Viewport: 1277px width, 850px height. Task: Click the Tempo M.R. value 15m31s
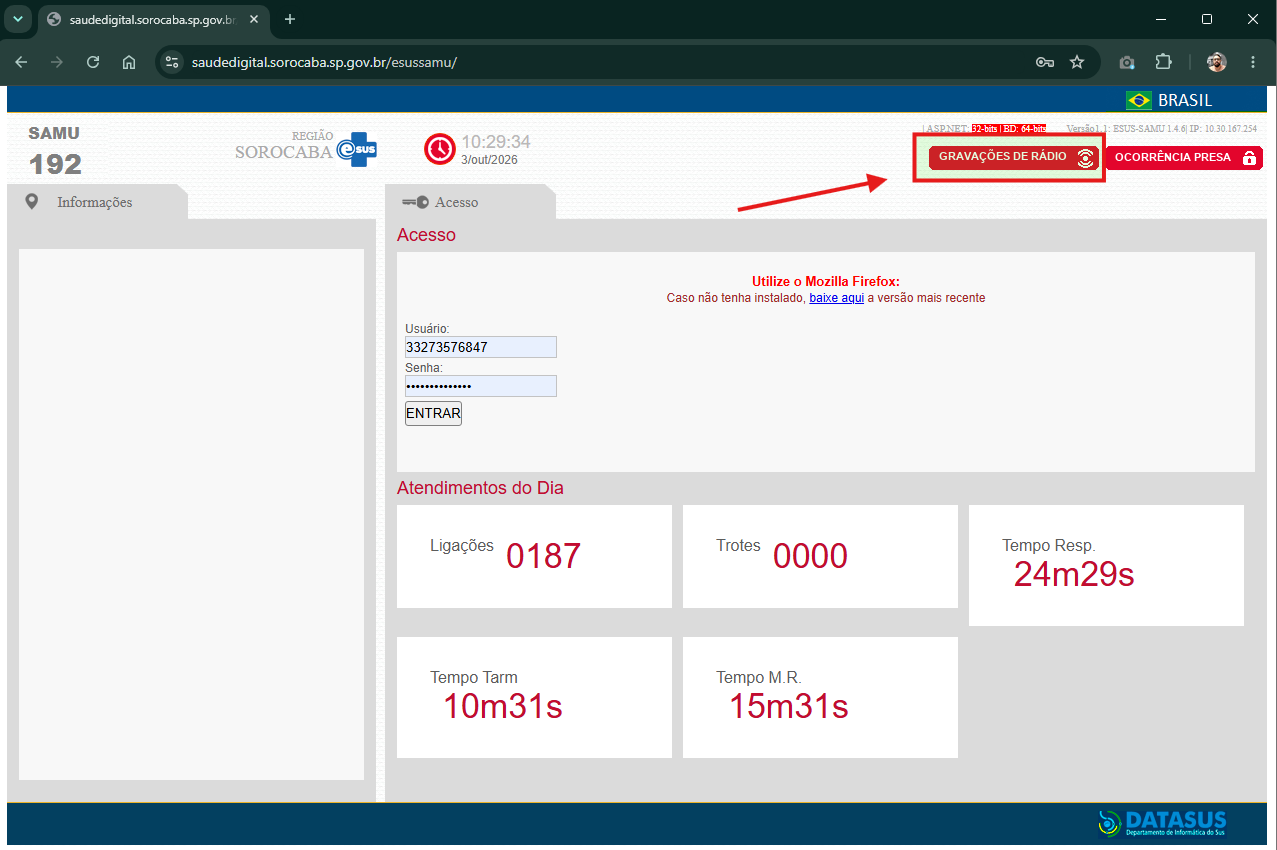coord(789,706)
